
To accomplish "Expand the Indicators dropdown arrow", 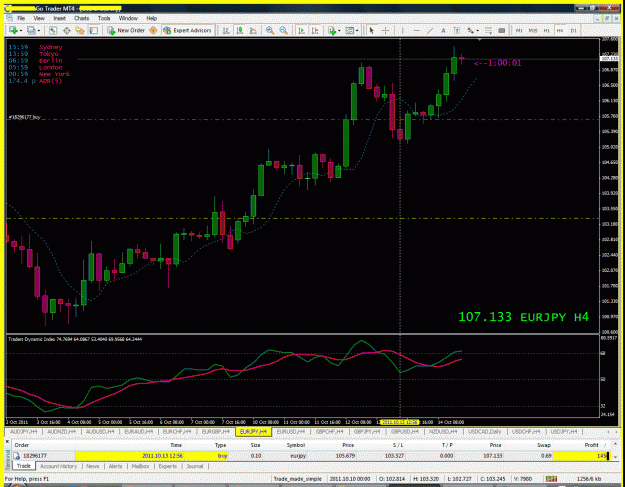I will click(339, 30).
